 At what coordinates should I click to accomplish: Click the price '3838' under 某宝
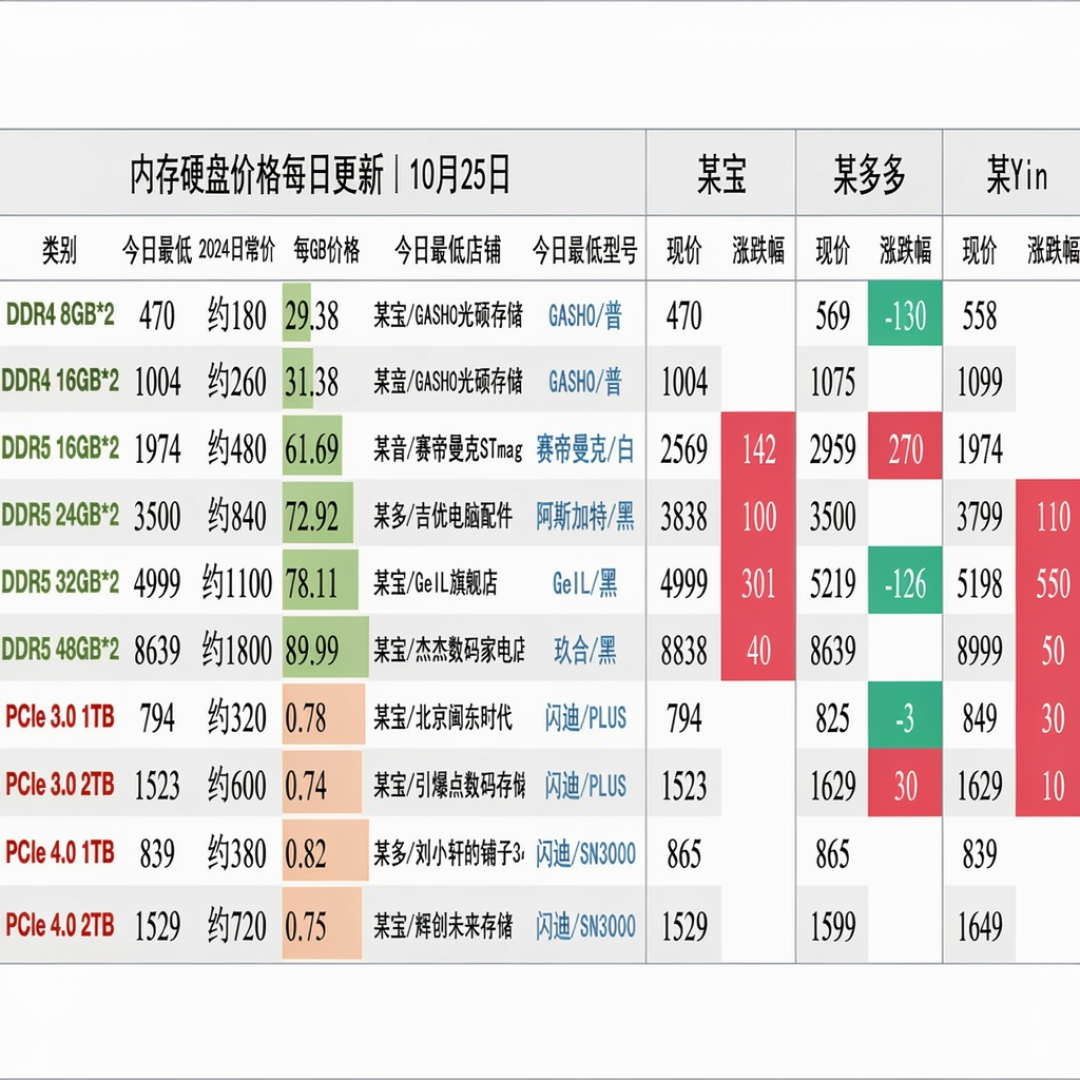(684, 517)
